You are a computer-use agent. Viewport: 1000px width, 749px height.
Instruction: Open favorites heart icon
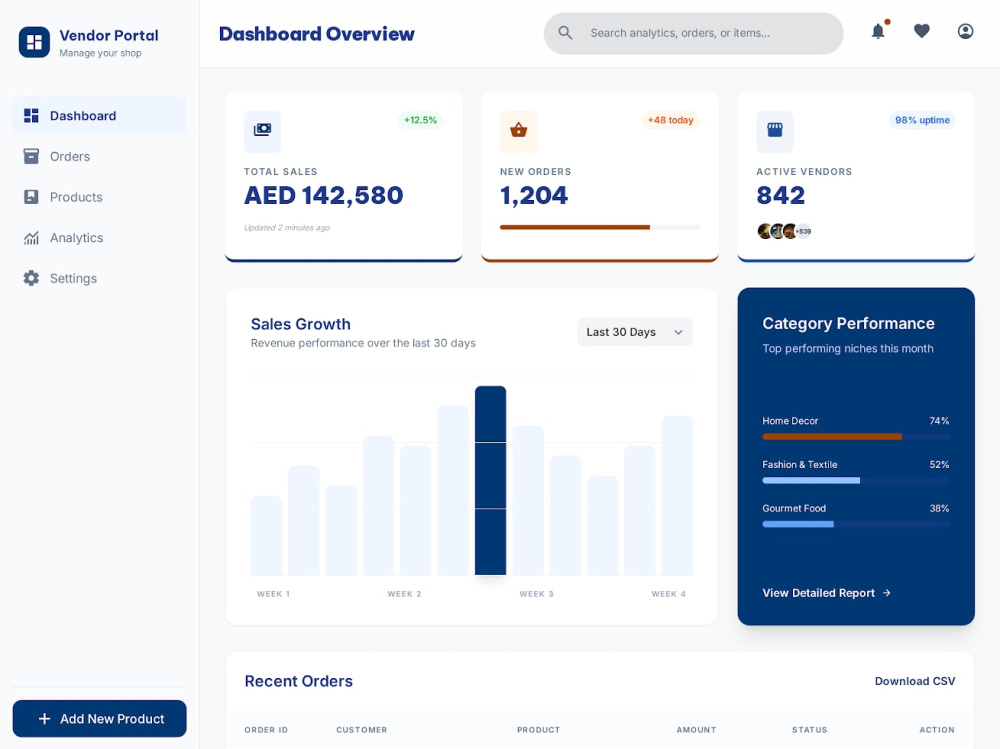pyautogui.click(x=922, y=31)
